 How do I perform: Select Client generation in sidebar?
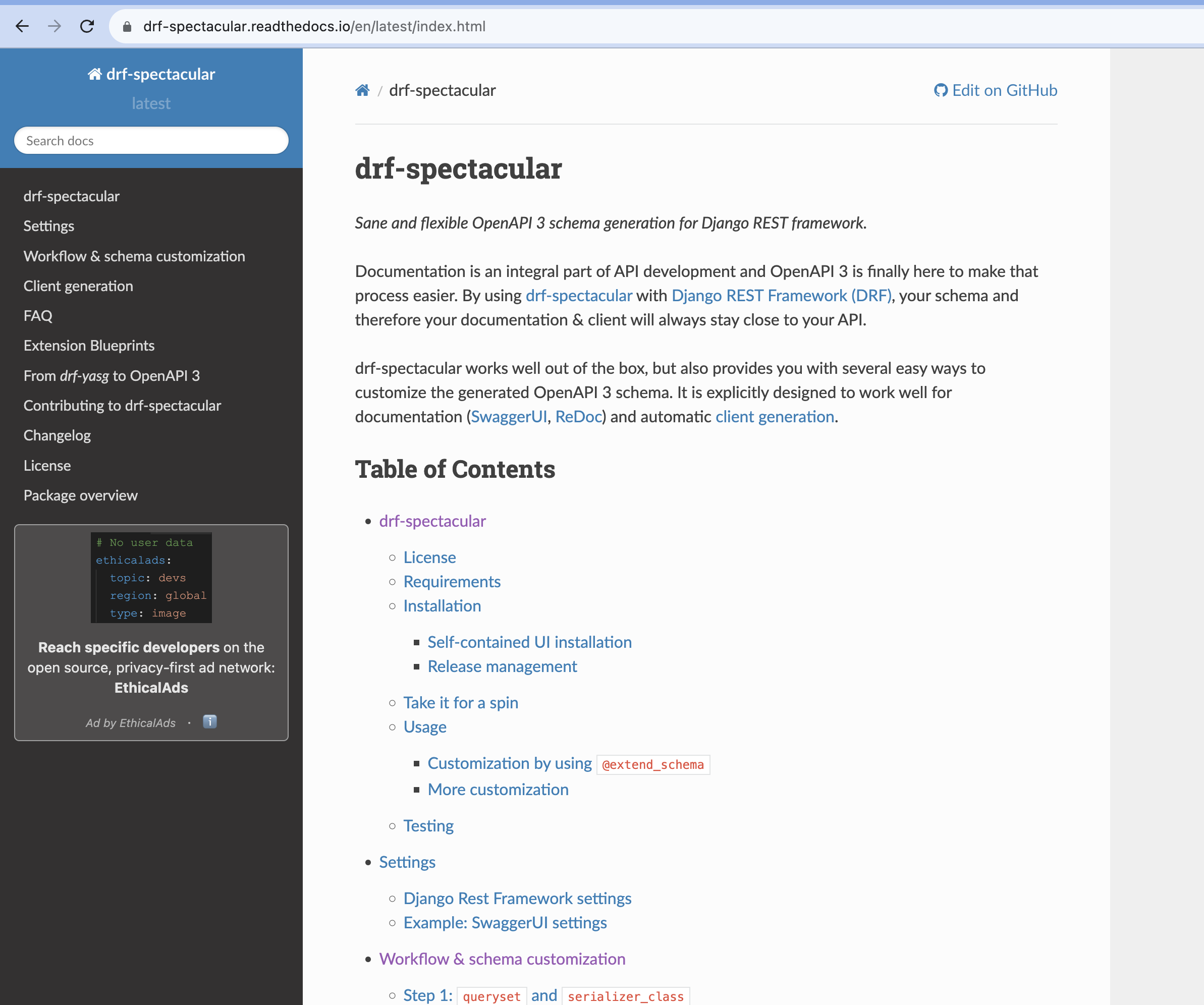pos(78,286)
